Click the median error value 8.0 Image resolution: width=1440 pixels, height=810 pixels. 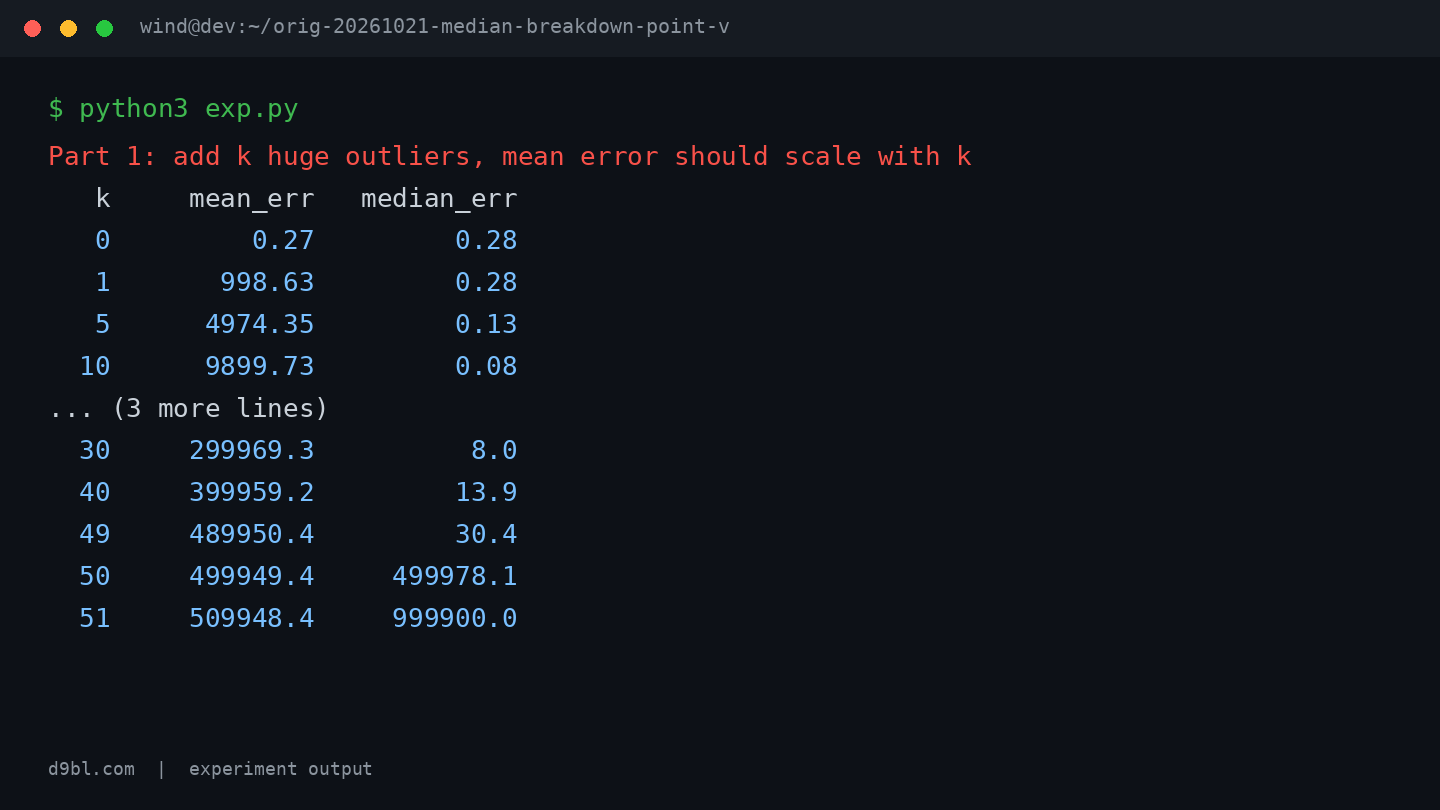(x=494, y=450)
